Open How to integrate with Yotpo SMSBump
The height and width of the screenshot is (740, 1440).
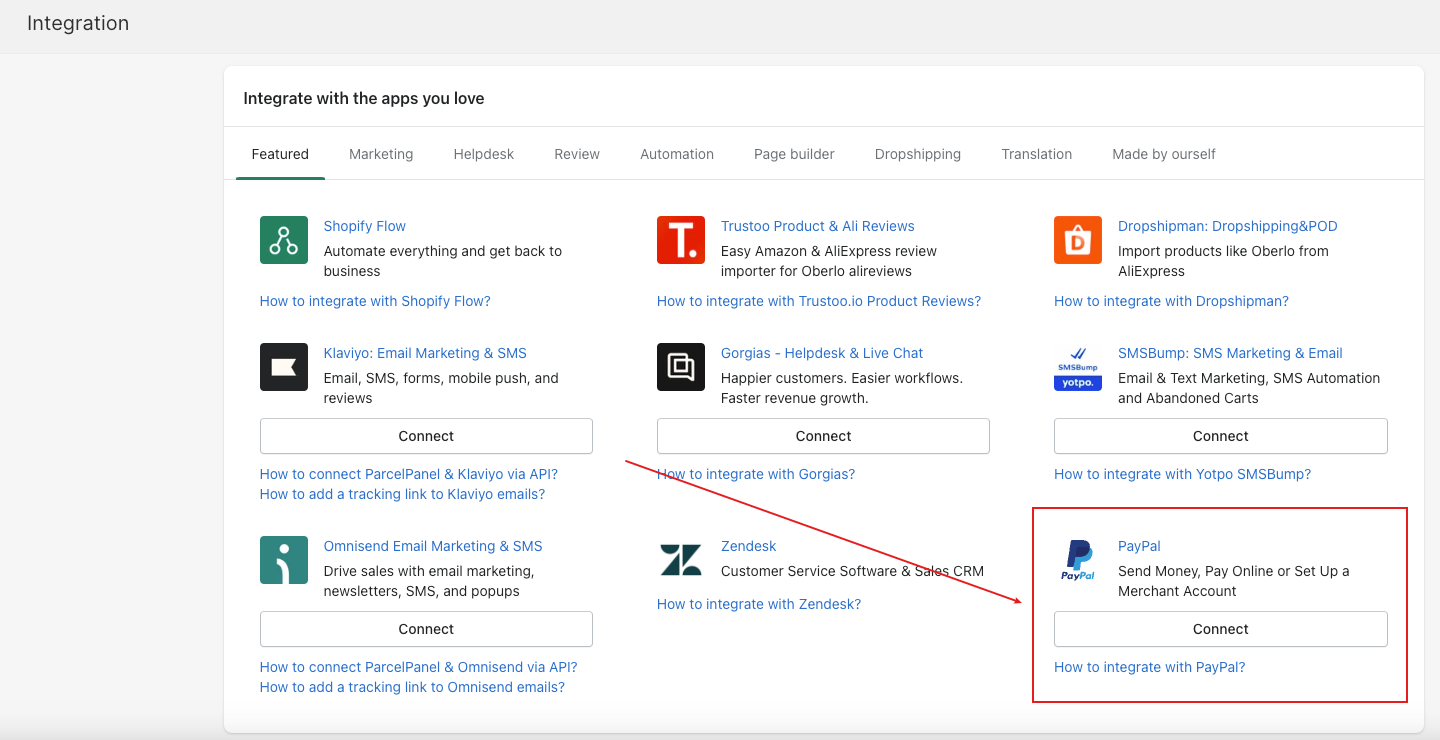point(1182,474)
